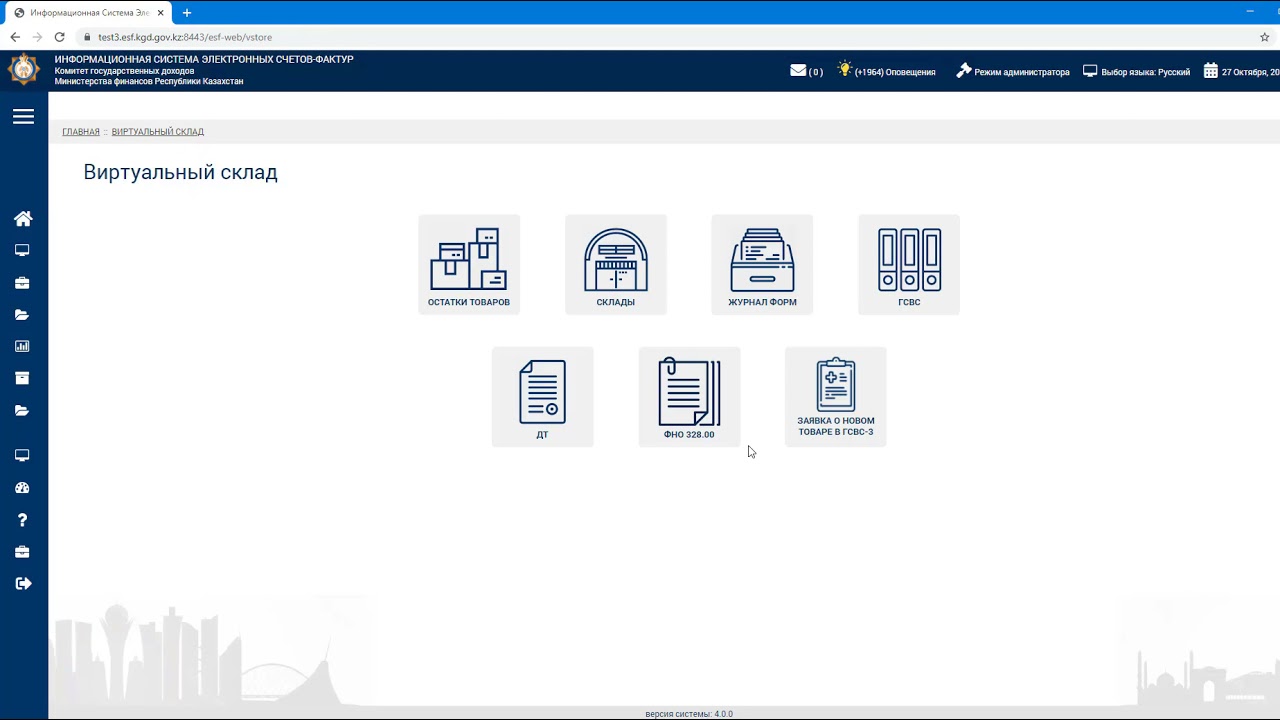Screen dimensions: 1280x720
Task: Bookmark the page with the star icon
Action: pos(1265,37)
